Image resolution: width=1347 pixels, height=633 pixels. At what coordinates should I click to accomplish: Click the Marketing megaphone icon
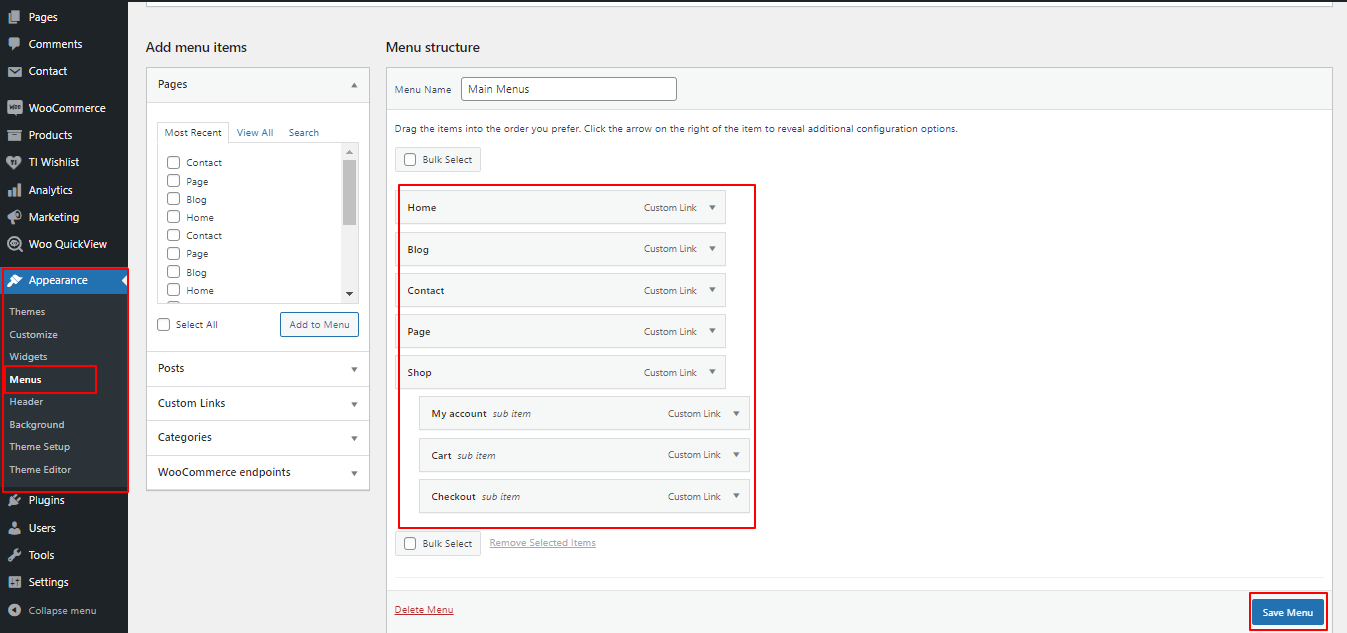pos(14,217)
